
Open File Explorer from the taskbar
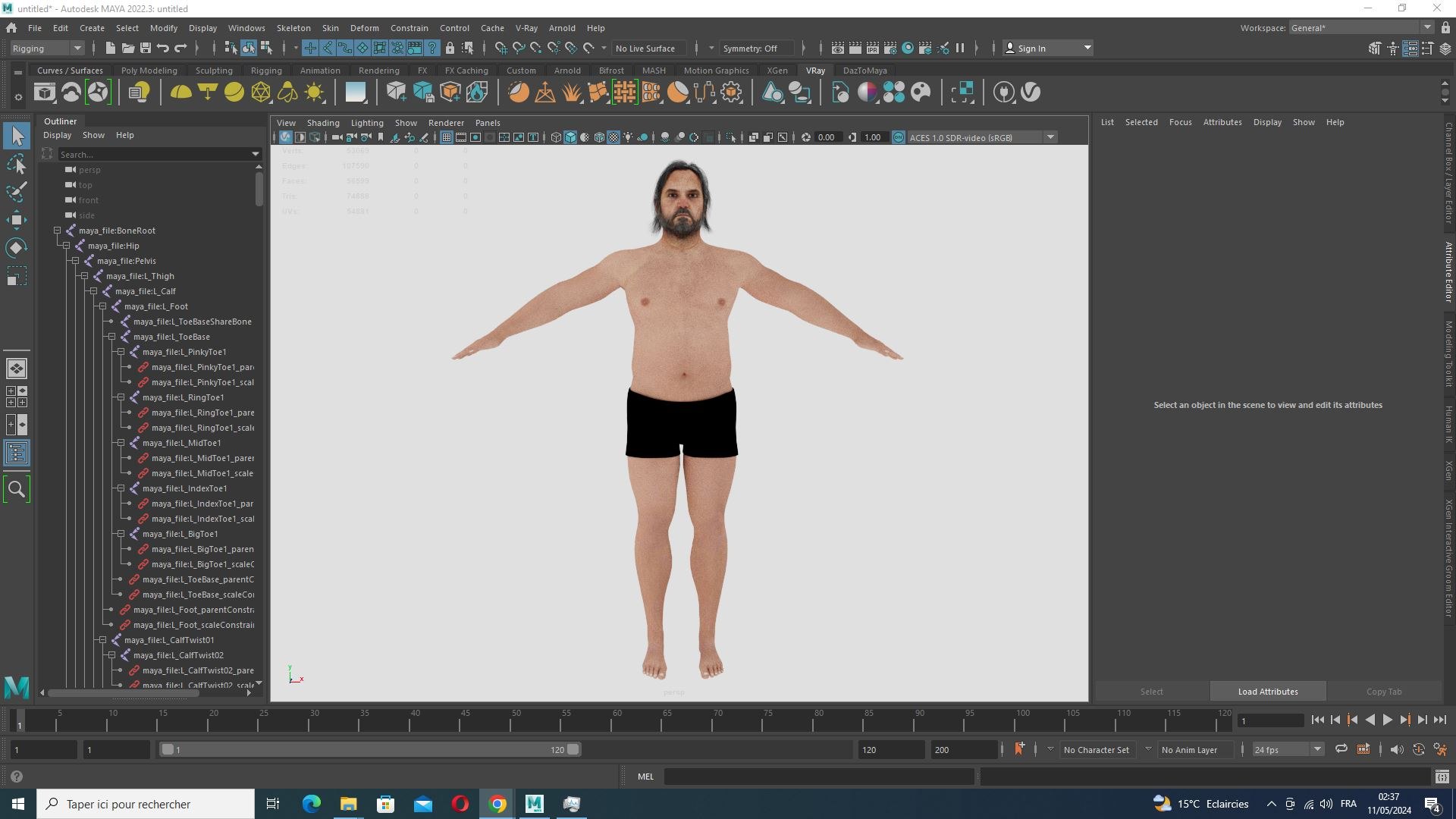pos(348,804)
